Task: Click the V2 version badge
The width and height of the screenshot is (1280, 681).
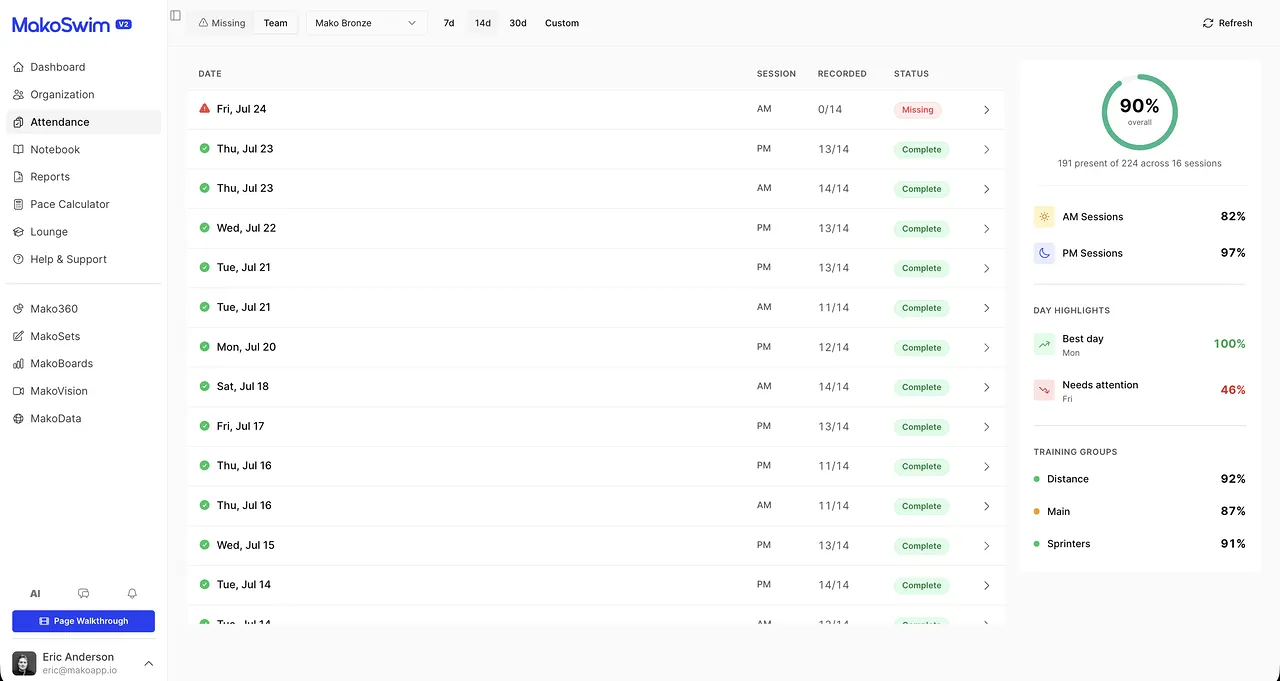Action: coord(124,24)
